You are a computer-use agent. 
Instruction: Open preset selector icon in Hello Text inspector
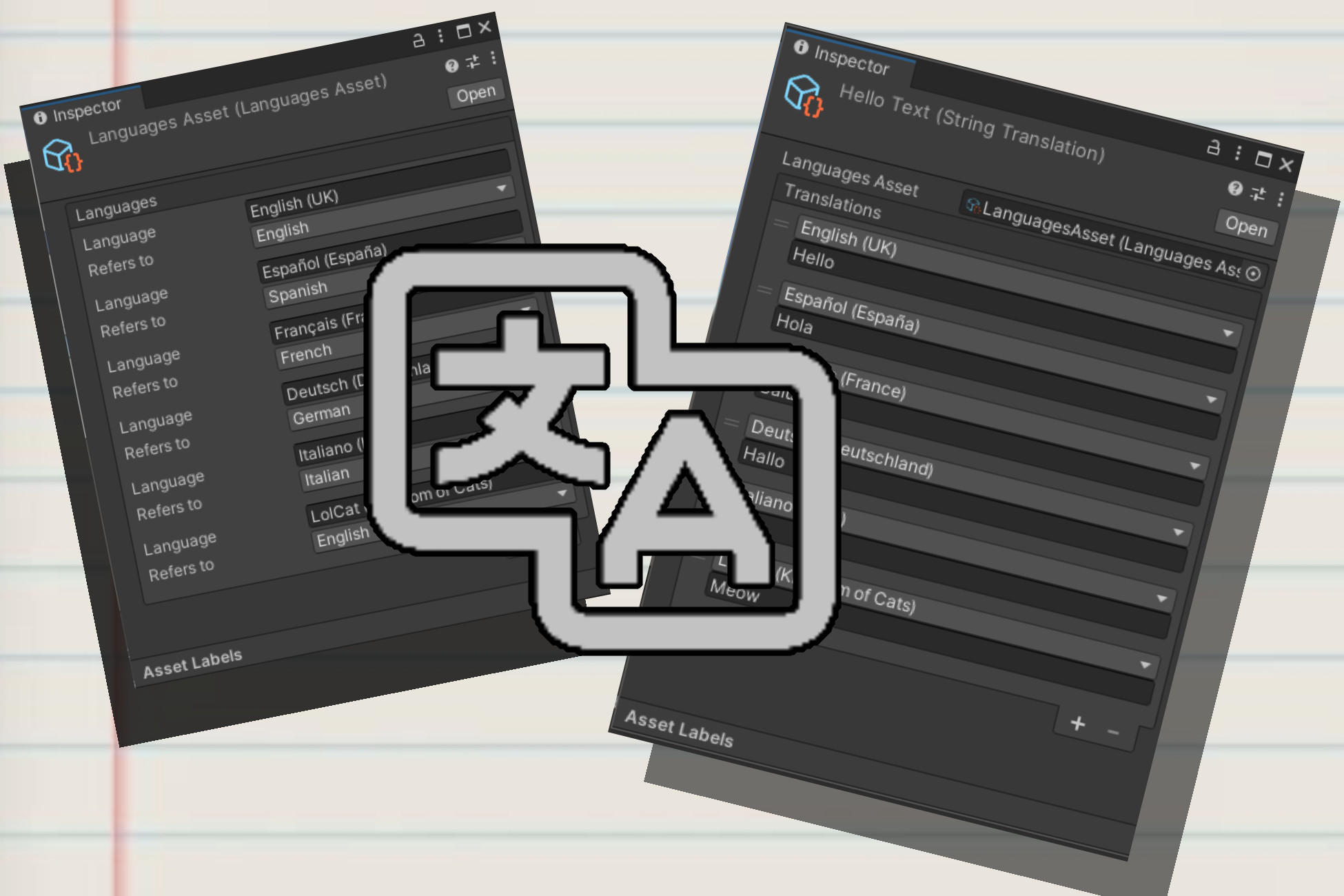tap(1258, 194)
